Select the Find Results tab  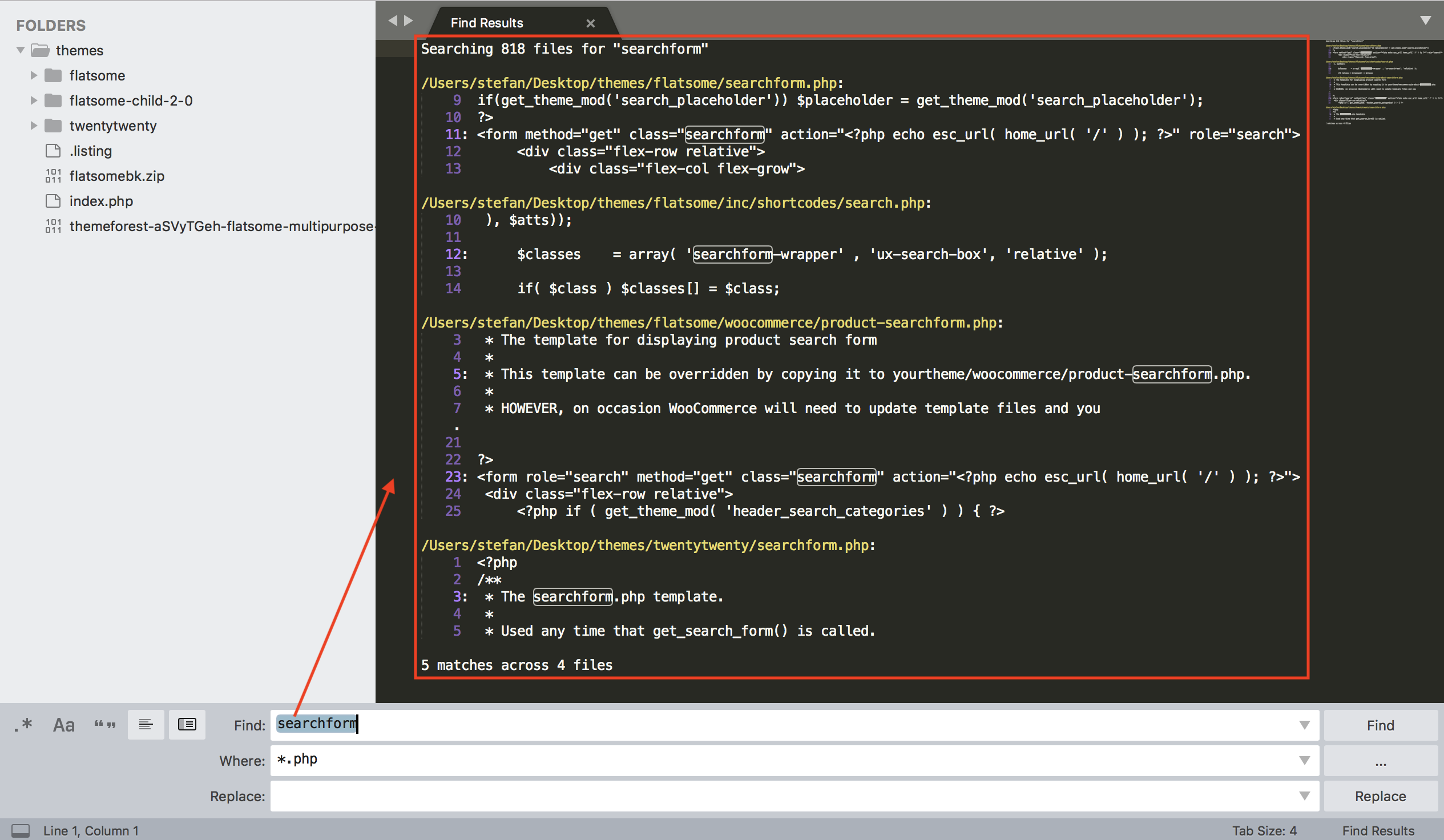[x=487, y=23]
